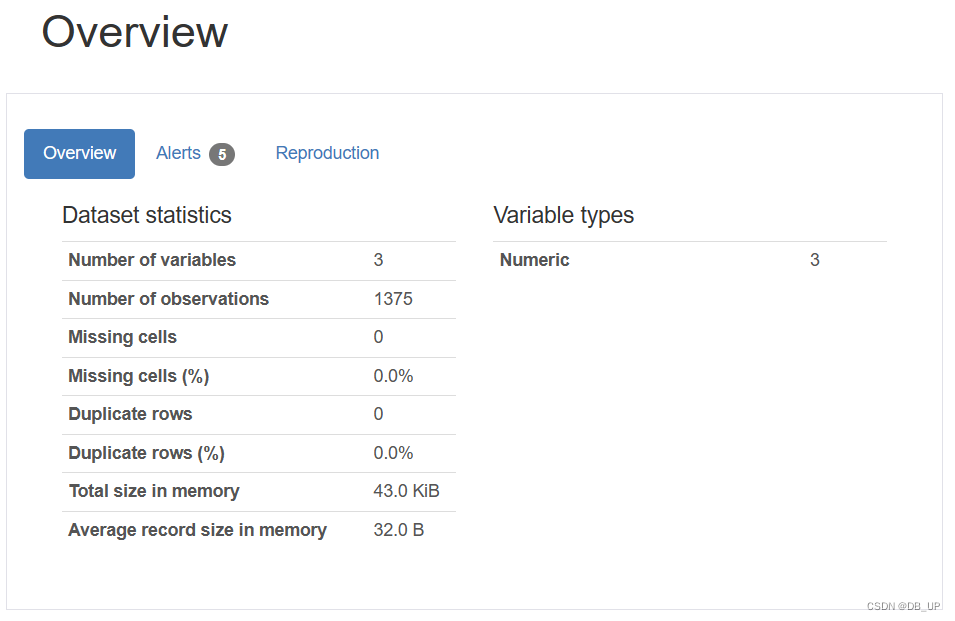Select the Variable types heading
Image resolution: width=955 pixels, height=621 pixels.
pos(564,215)
